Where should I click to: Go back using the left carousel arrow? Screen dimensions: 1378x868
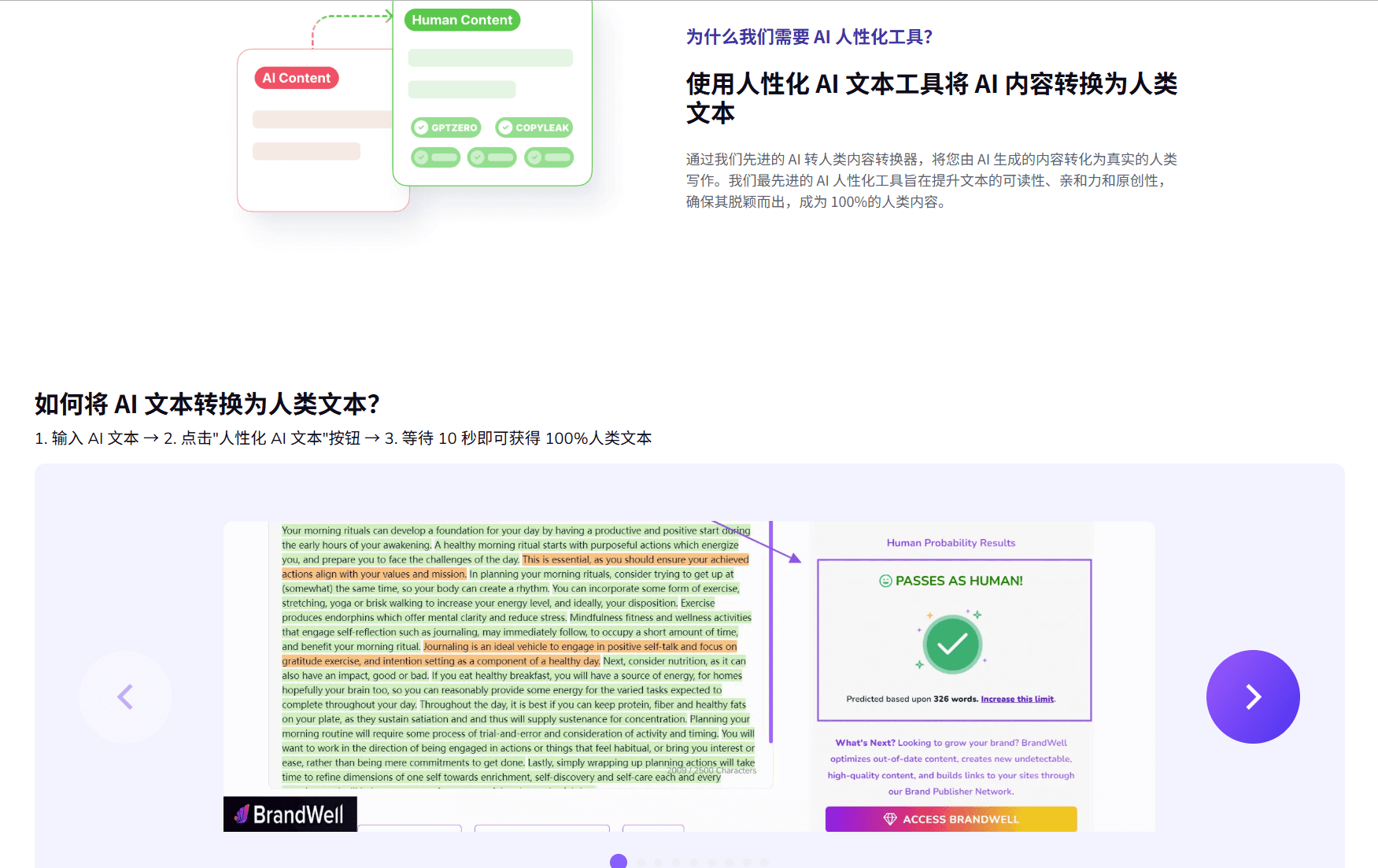pyautogui.click(x=126, y=697)
